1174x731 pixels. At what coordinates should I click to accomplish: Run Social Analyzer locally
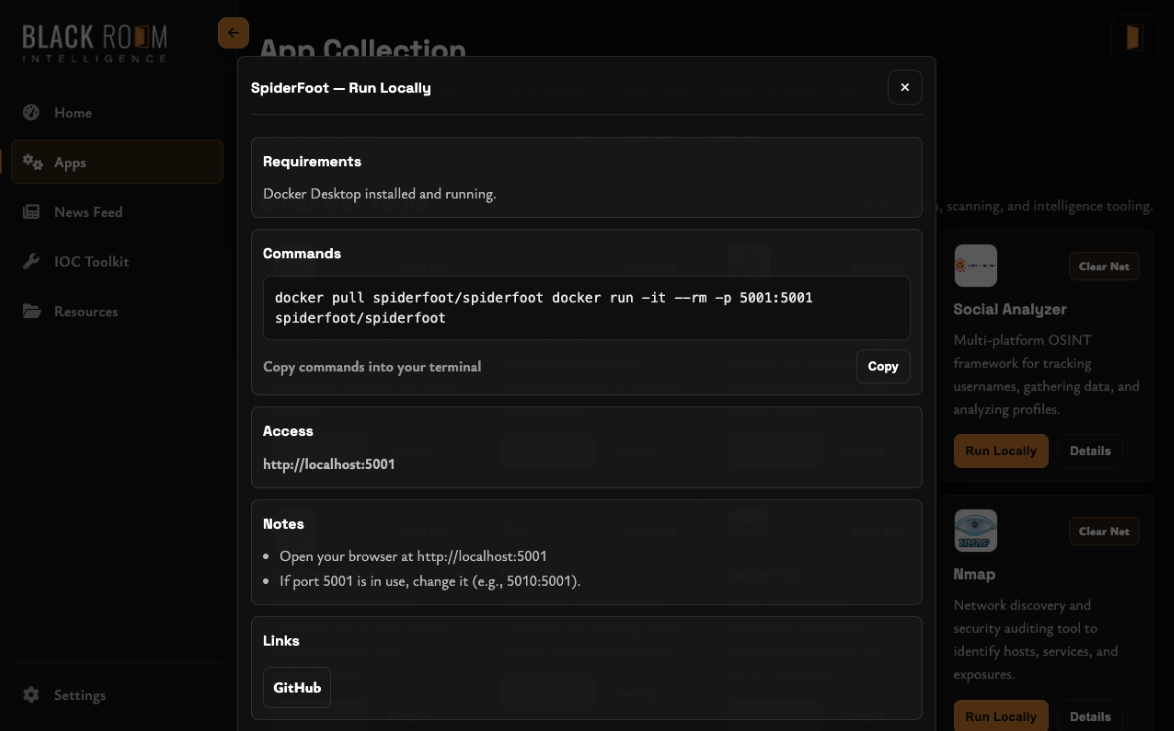1001,450
